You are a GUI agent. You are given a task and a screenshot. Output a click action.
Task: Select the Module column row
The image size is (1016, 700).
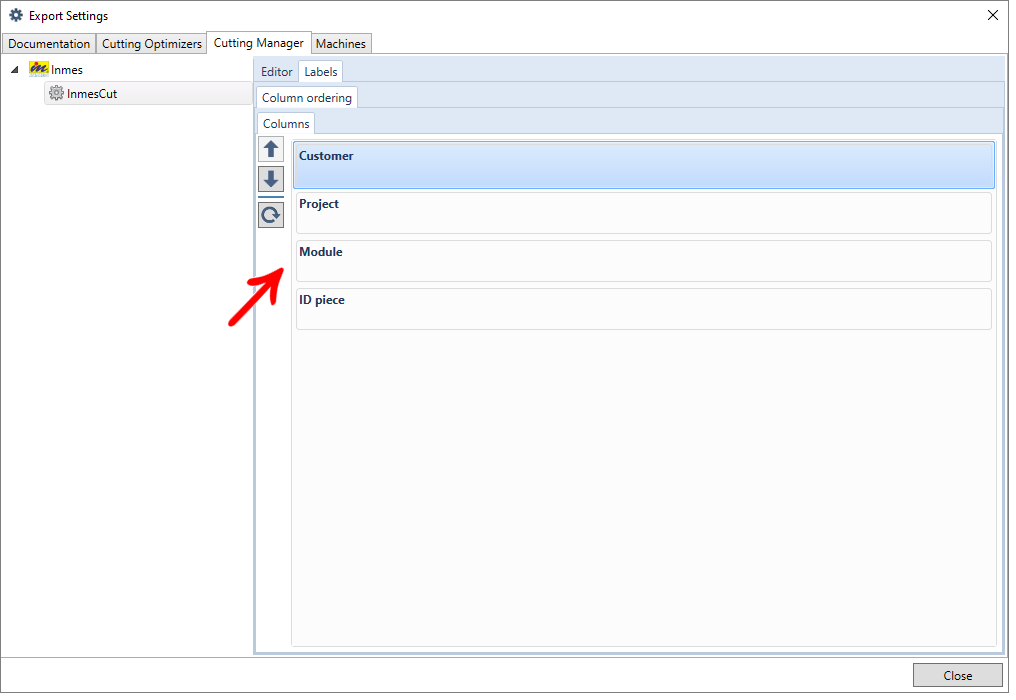pos(643,261)
